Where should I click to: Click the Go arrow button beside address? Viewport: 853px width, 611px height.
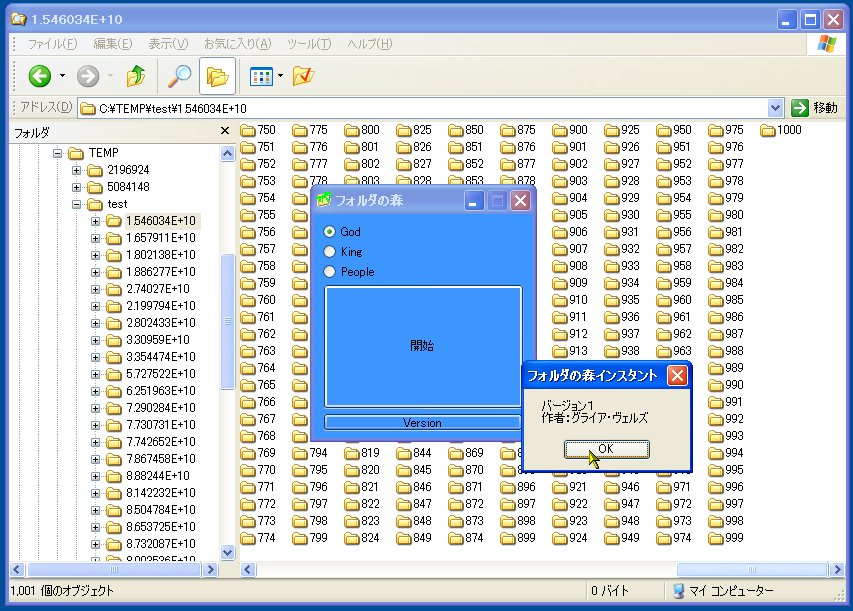800,108
